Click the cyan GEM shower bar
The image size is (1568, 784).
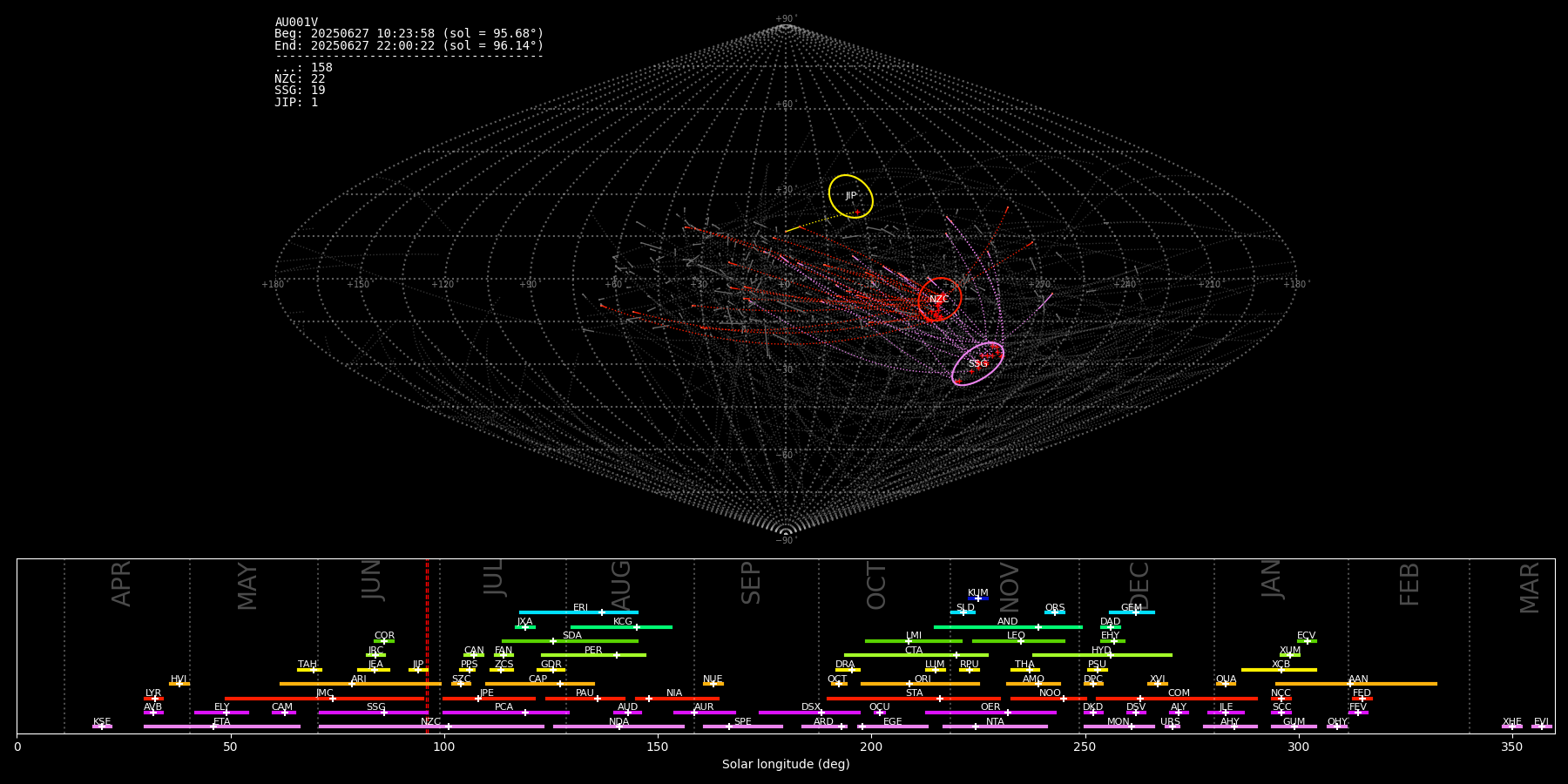coord(1132,612)
